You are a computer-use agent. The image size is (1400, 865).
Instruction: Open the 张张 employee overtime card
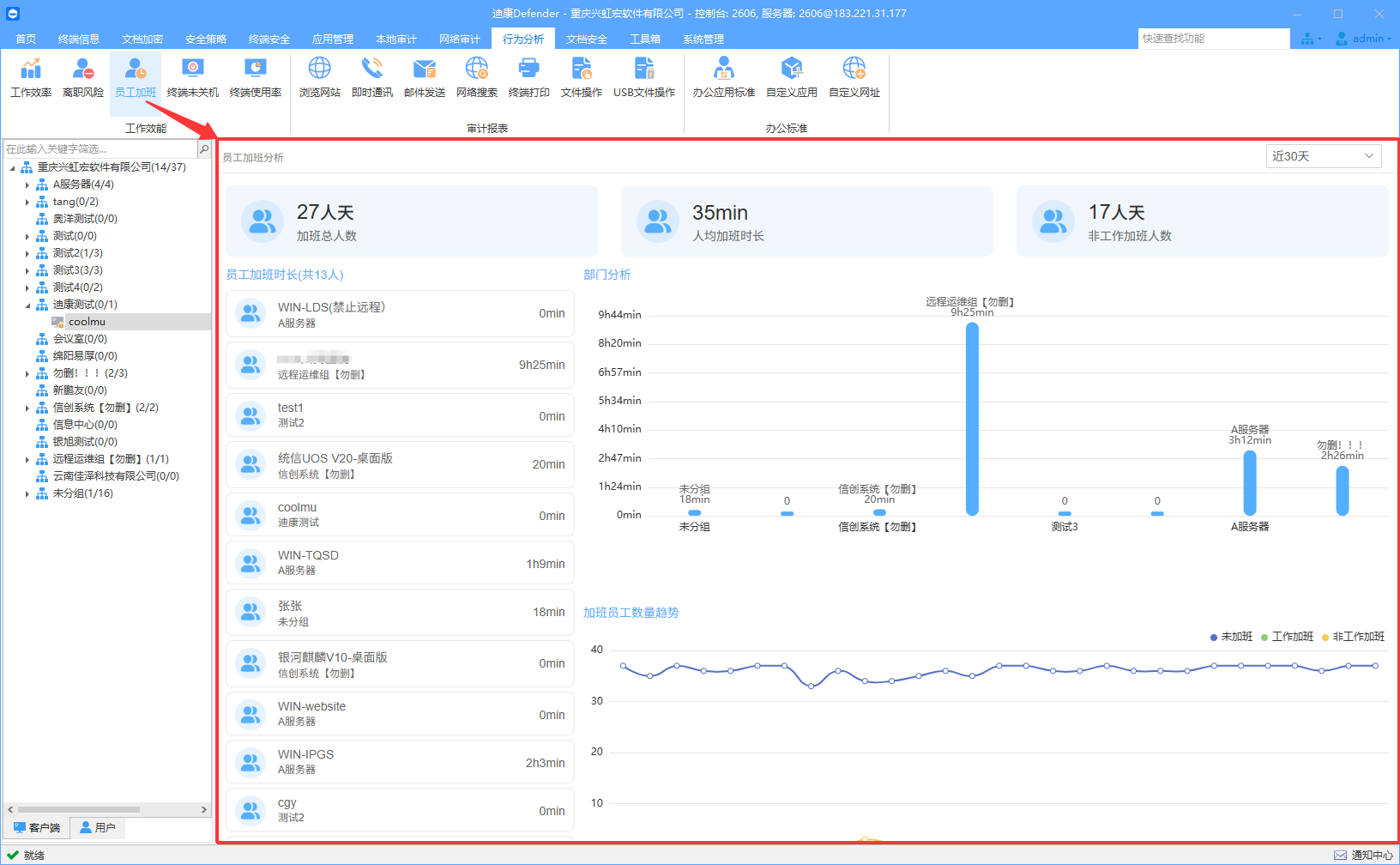click(x=400, y=613)
